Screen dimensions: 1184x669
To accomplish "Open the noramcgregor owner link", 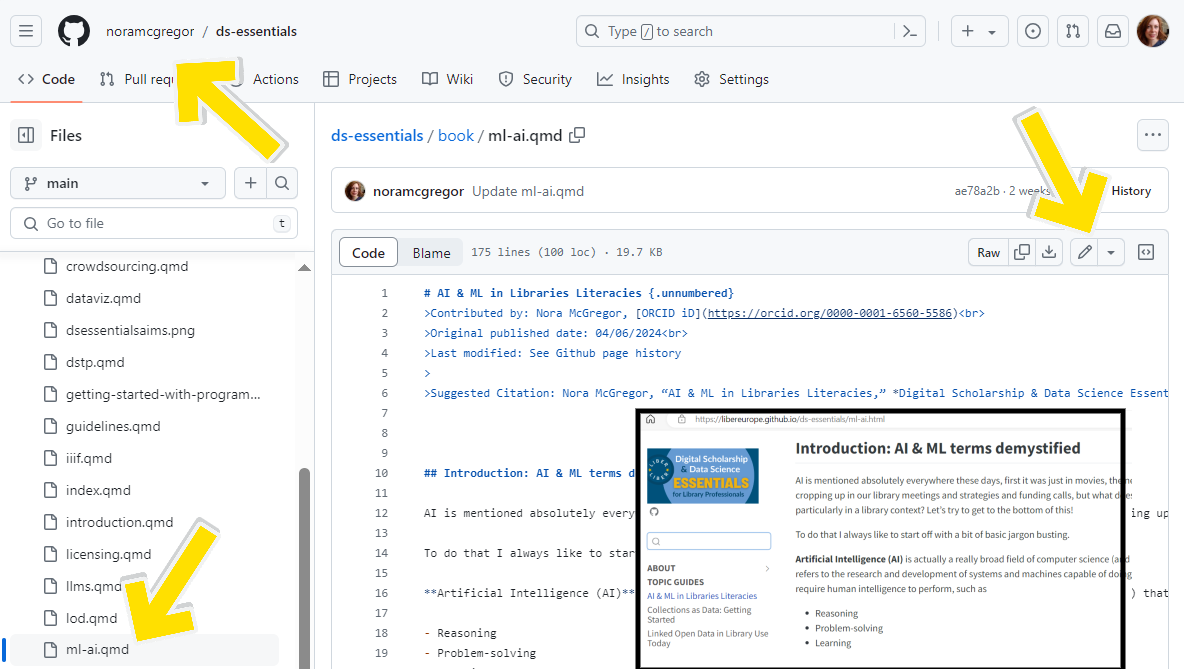I will [150, 31].
